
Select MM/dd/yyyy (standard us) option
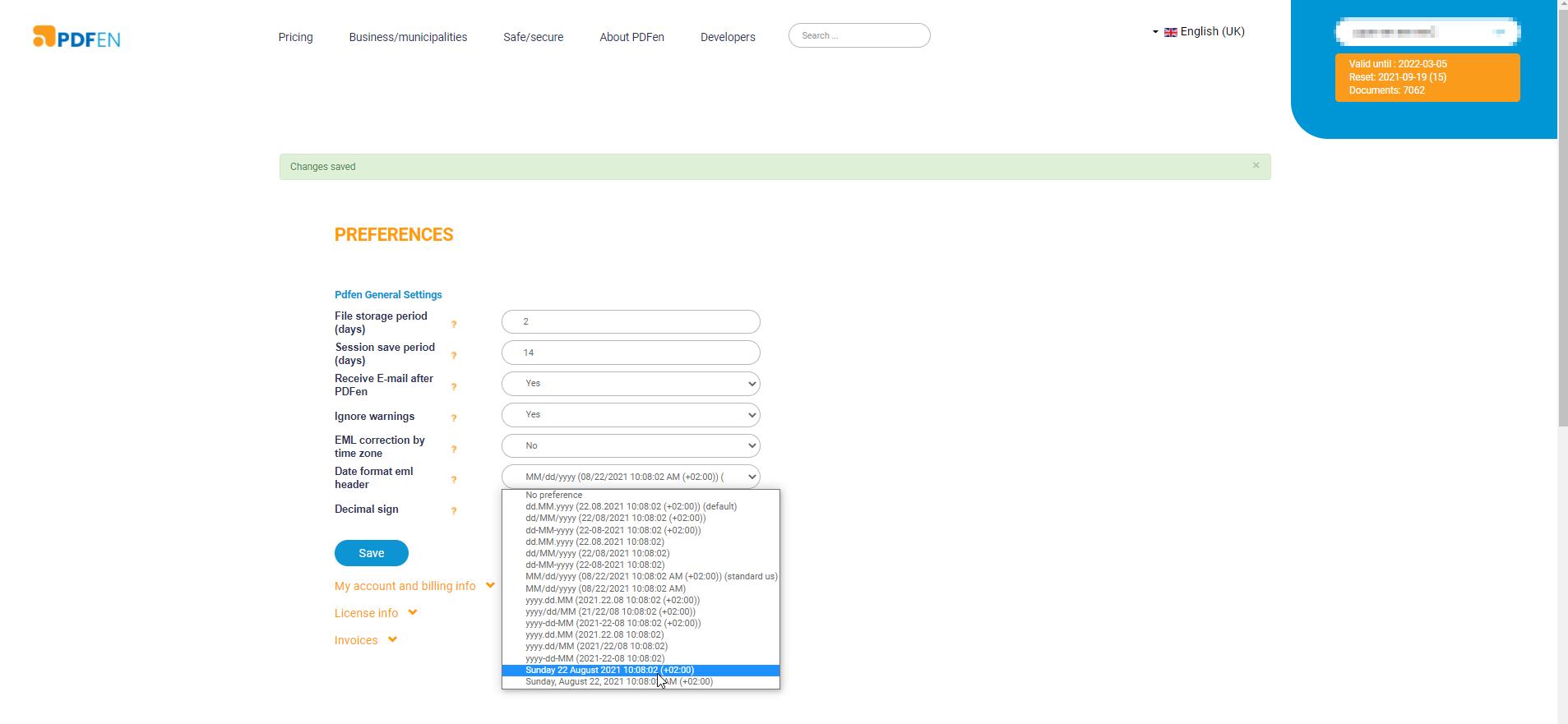[x=641, y=576]
